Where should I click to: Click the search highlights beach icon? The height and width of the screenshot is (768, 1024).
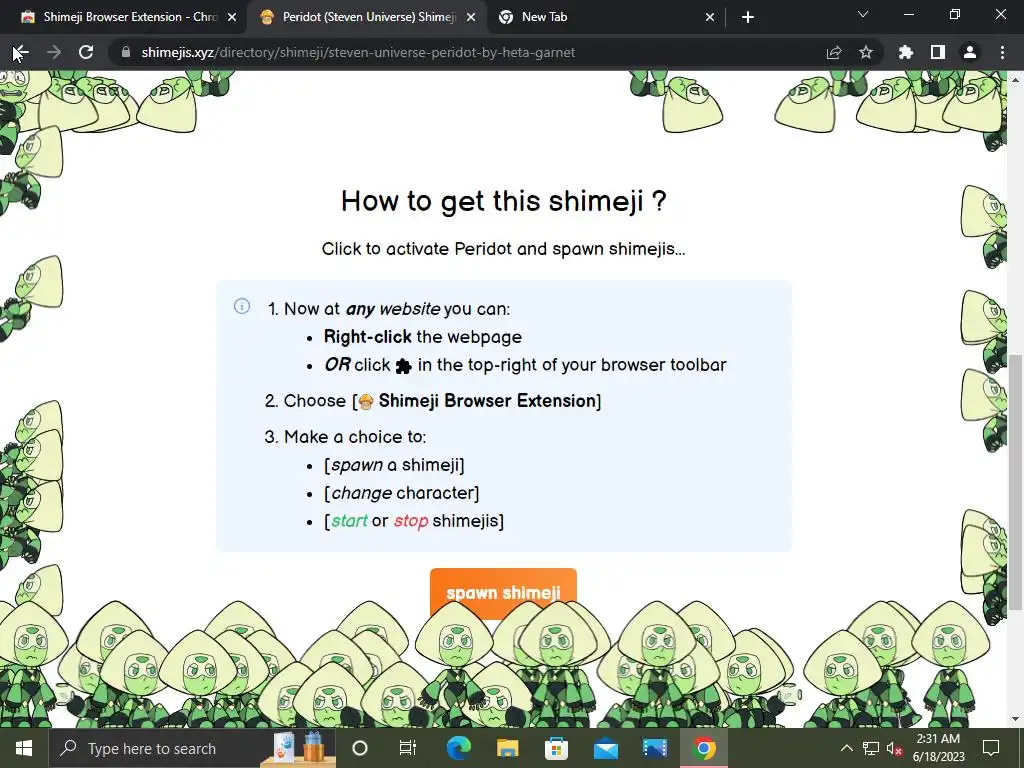click(298, 748)
